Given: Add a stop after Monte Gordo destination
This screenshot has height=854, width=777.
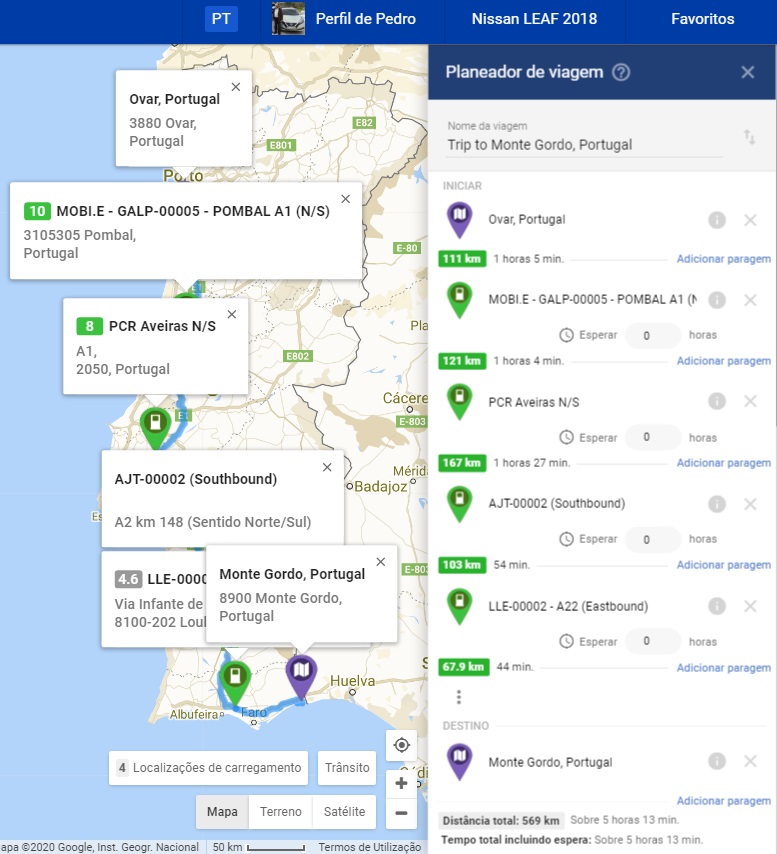Looking at the screenshot, I should (x=724, y=801).
